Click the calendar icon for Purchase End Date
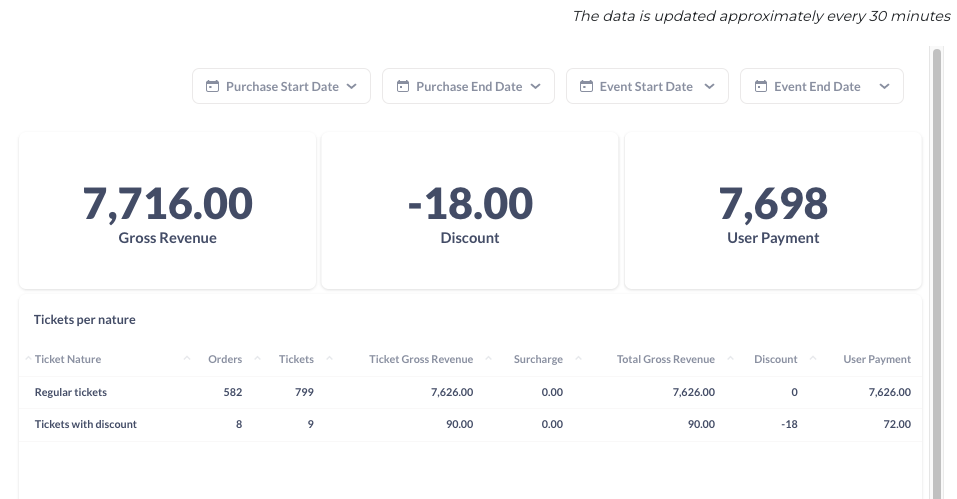The height and width of the screenshot is (499, 957). 403,86
